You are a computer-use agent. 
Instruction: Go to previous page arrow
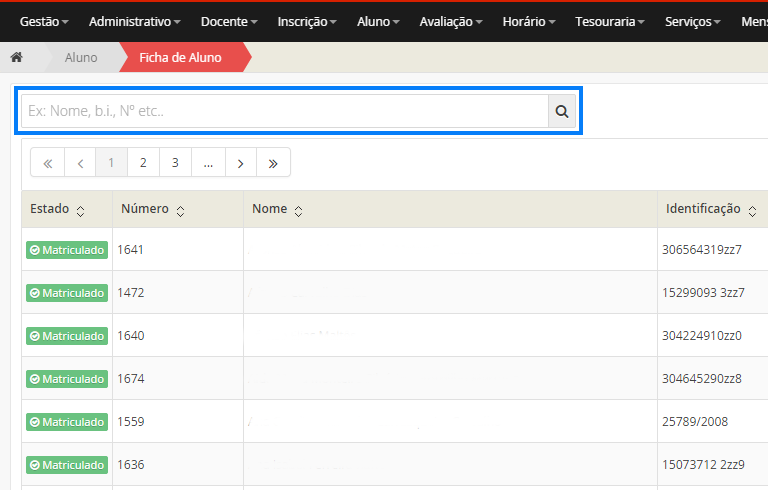click(x=80, y=162)
